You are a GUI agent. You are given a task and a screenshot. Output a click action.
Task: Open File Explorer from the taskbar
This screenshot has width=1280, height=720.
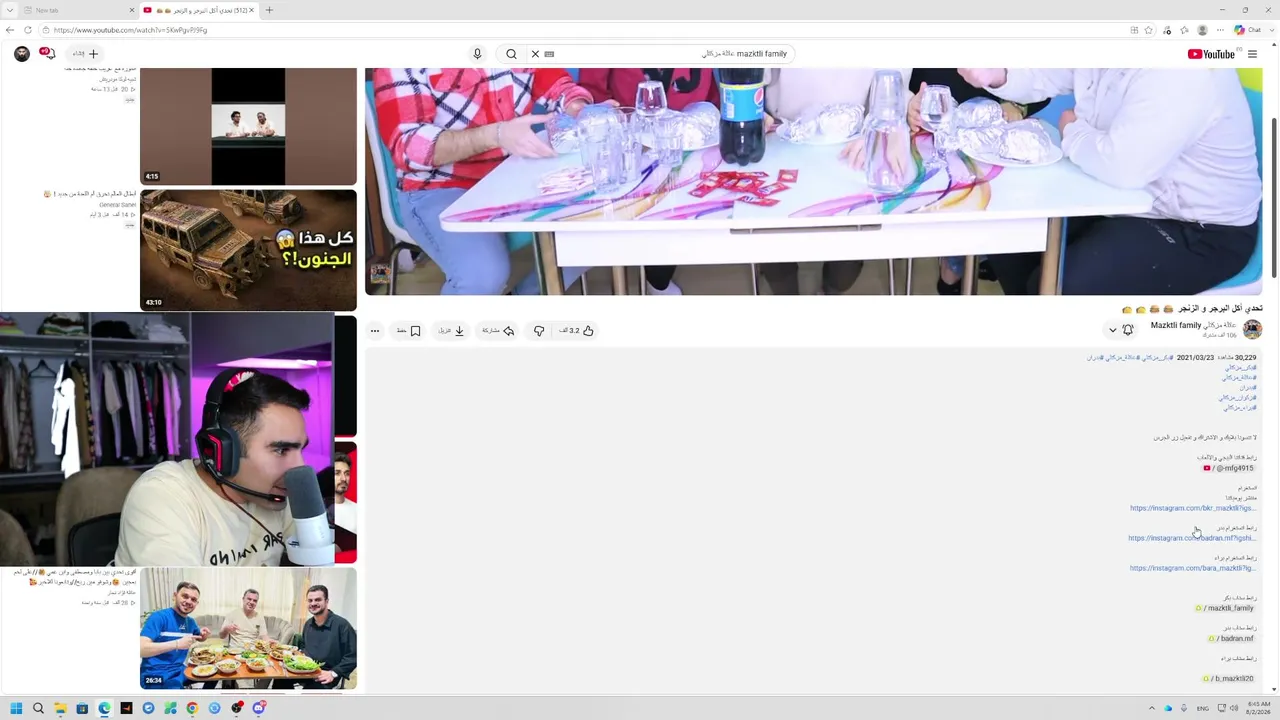(60, 708)
